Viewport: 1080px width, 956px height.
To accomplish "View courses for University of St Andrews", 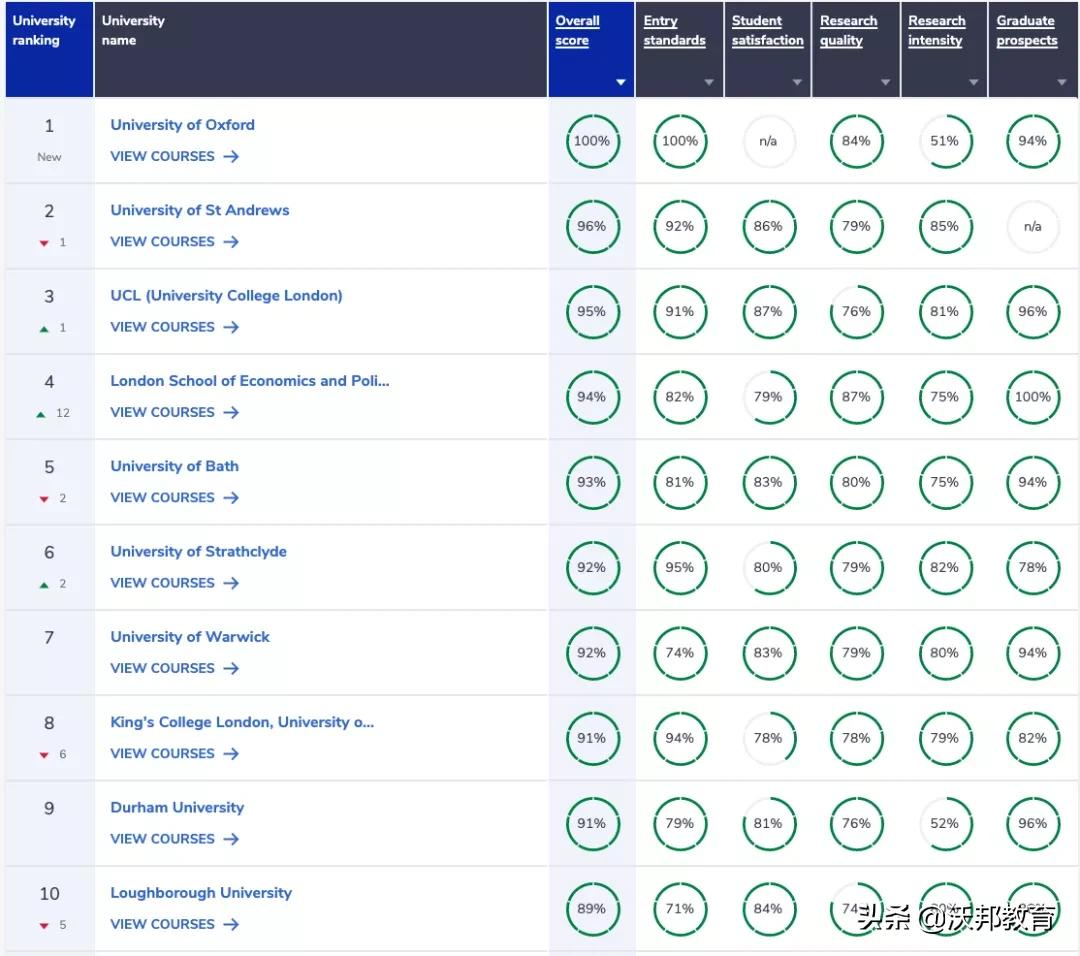I will 174,242.
